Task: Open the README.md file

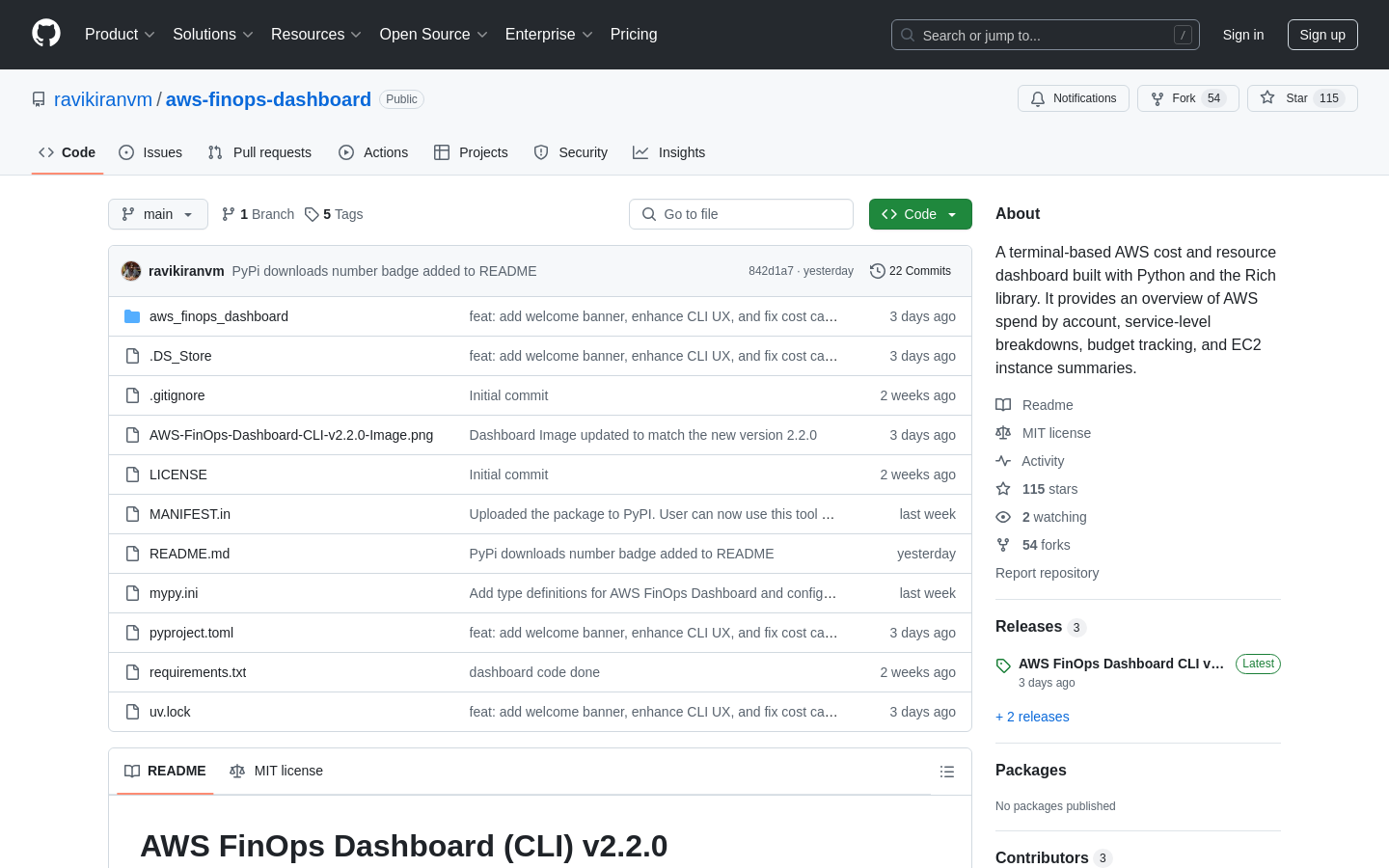Action: click(189, 554)
